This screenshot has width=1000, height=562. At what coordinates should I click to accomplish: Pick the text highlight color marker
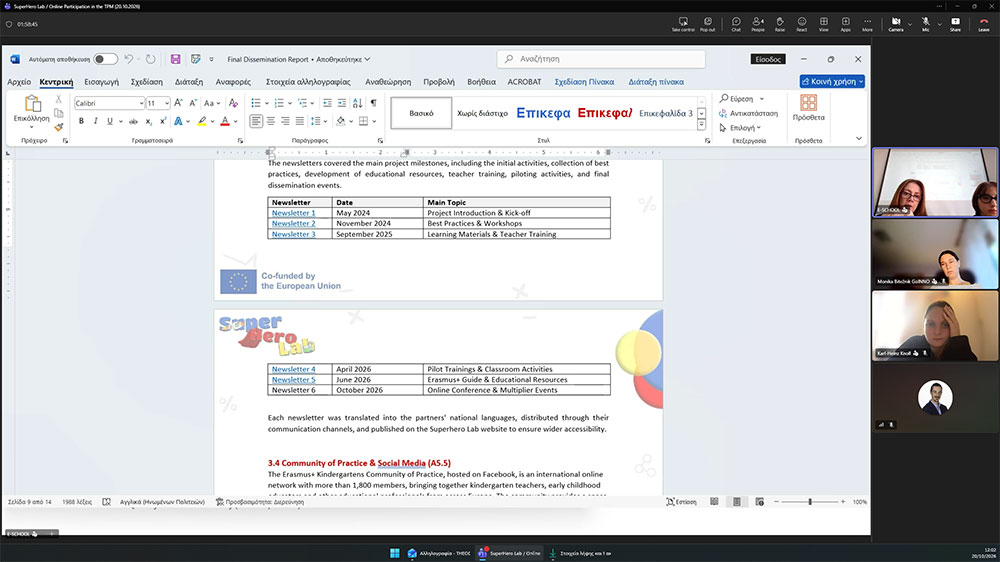[202, 121]
